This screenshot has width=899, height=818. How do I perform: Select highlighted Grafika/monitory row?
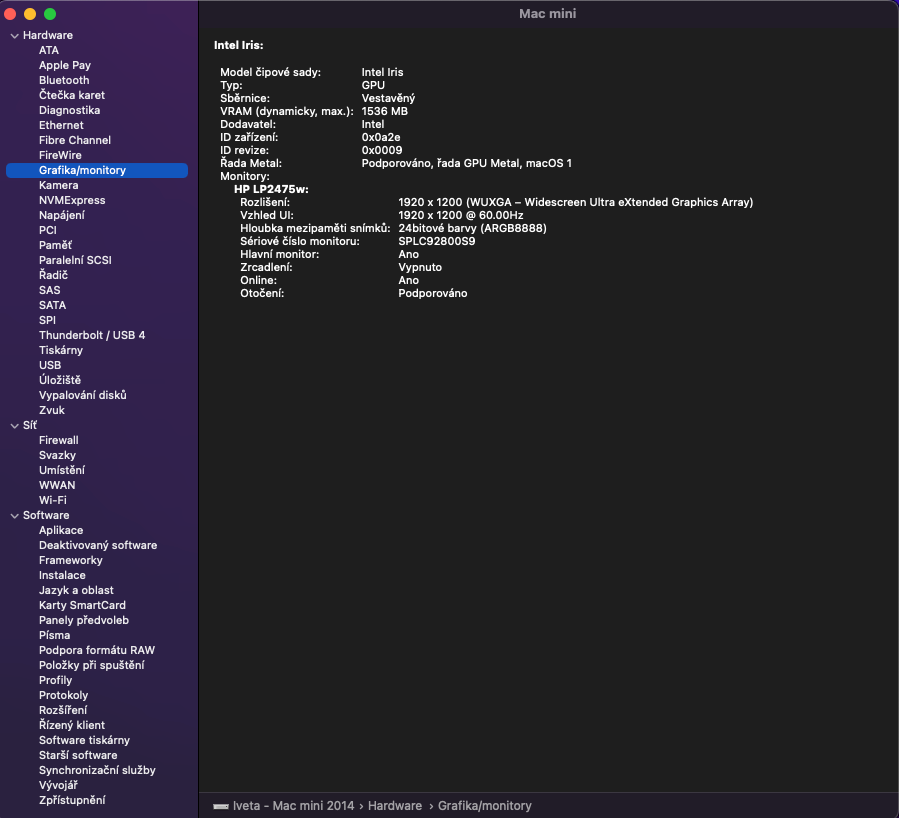(97, 170)
